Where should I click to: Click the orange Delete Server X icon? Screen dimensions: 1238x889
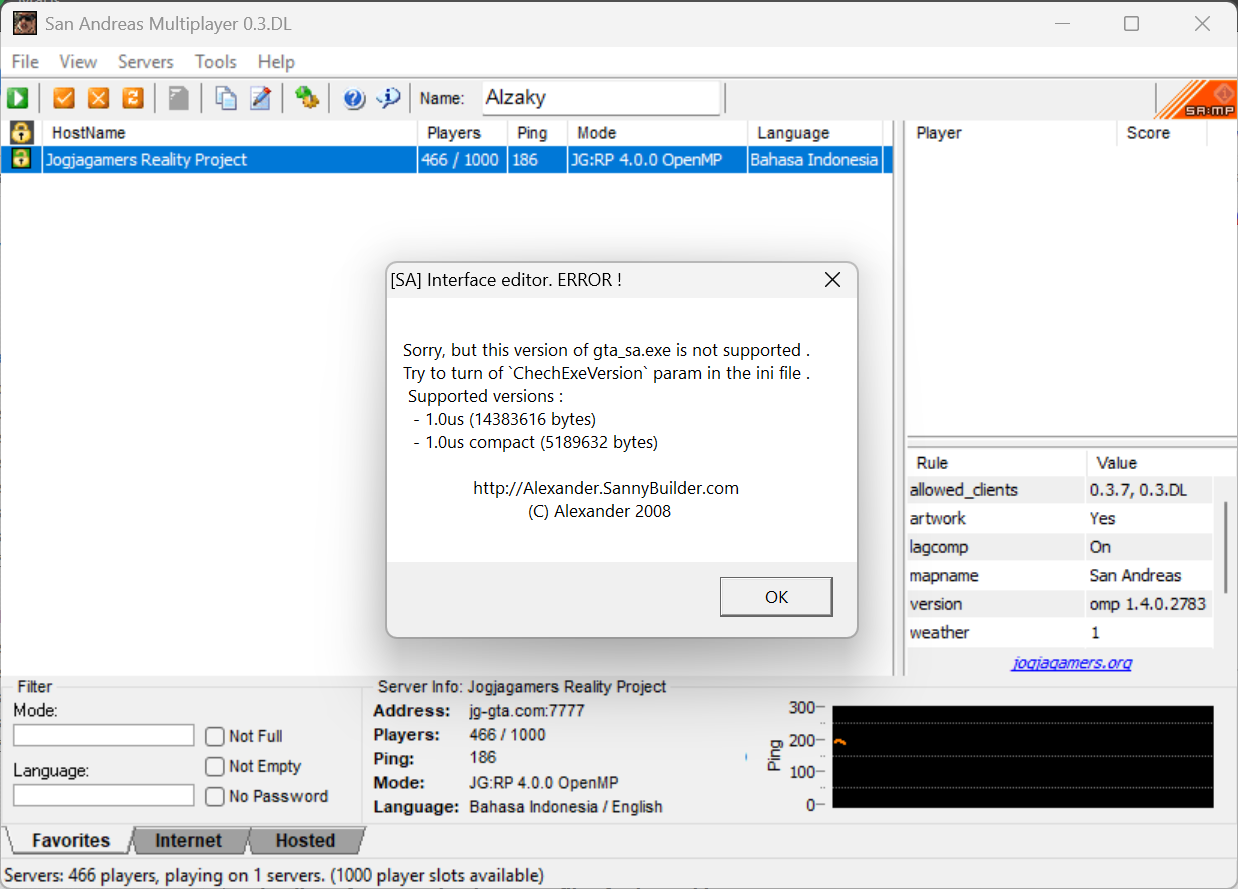[98, 98]
